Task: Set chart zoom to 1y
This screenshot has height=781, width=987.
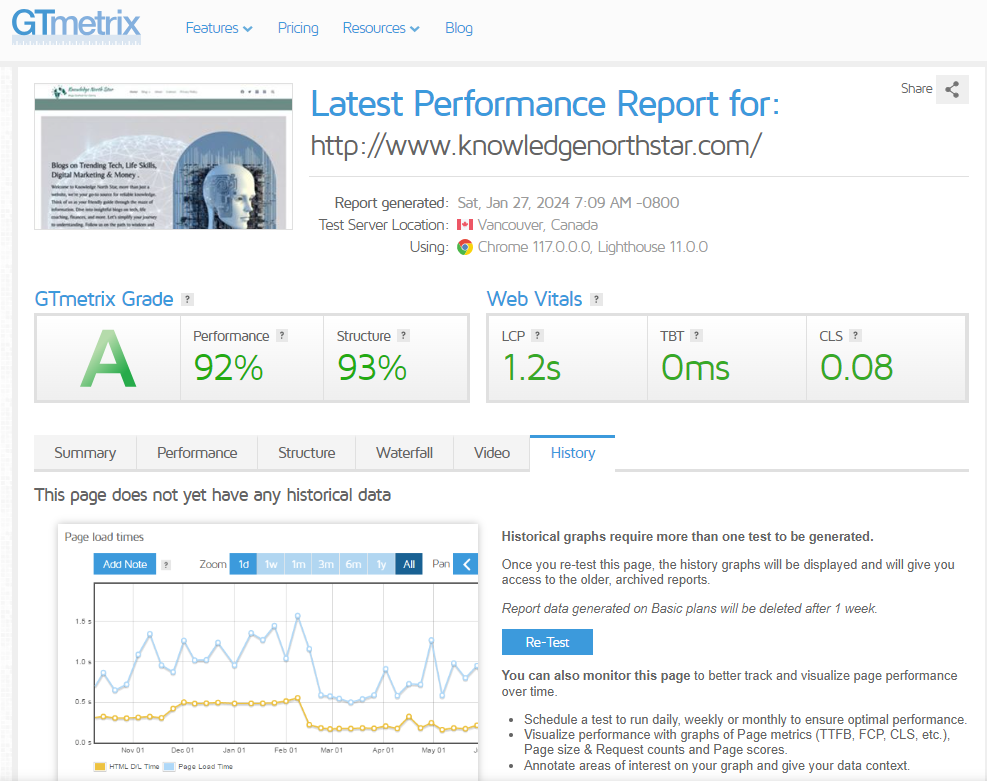Action: tap(381, 564)
